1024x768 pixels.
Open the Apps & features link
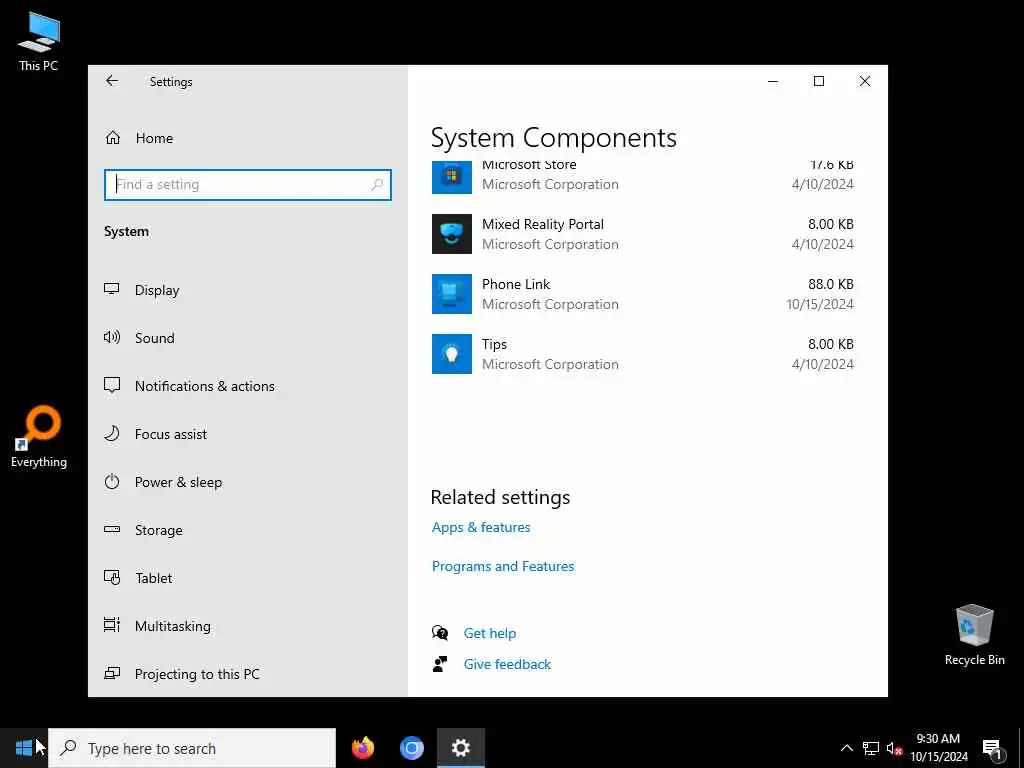click(481, 527)
